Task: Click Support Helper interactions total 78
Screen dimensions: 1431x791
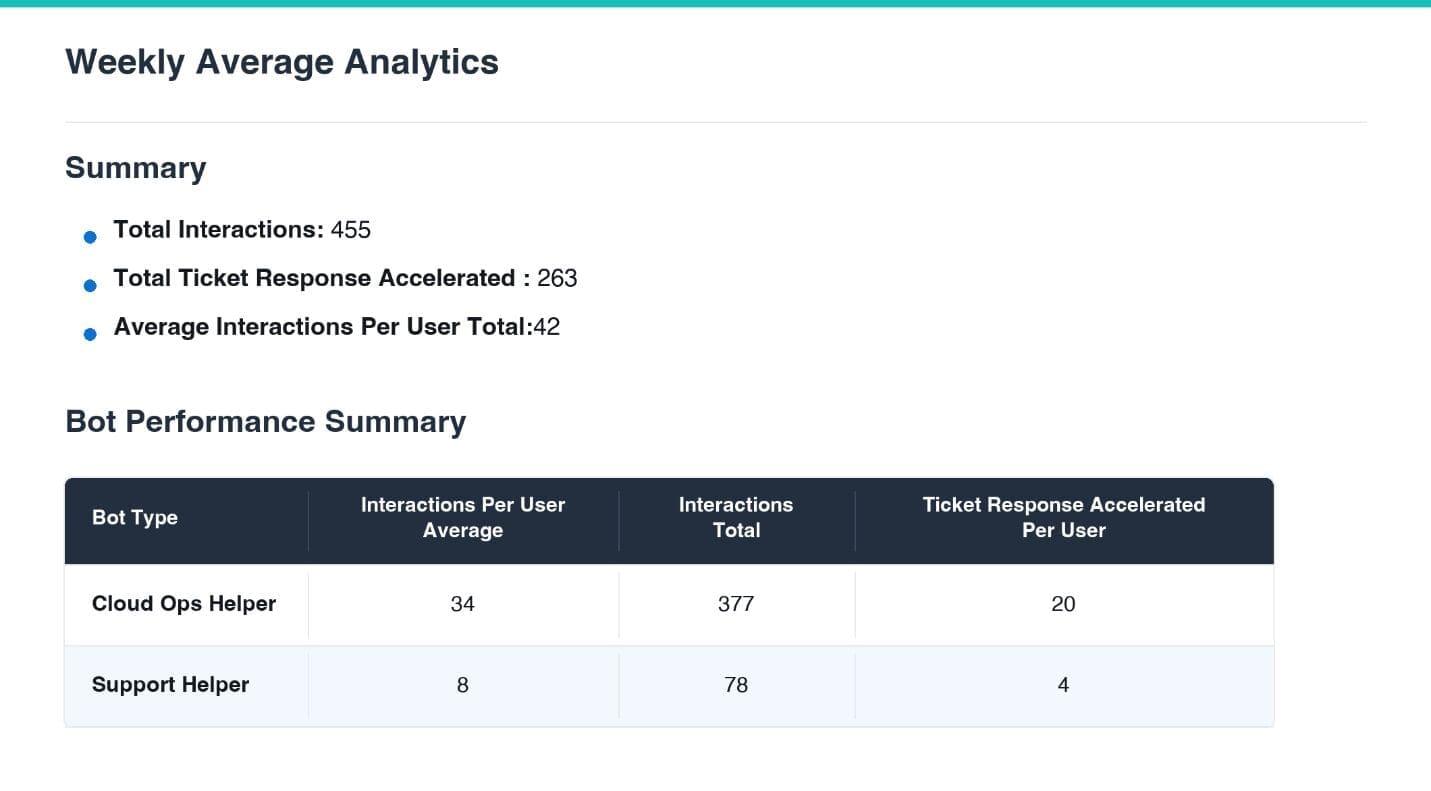Action: point(736,685)
